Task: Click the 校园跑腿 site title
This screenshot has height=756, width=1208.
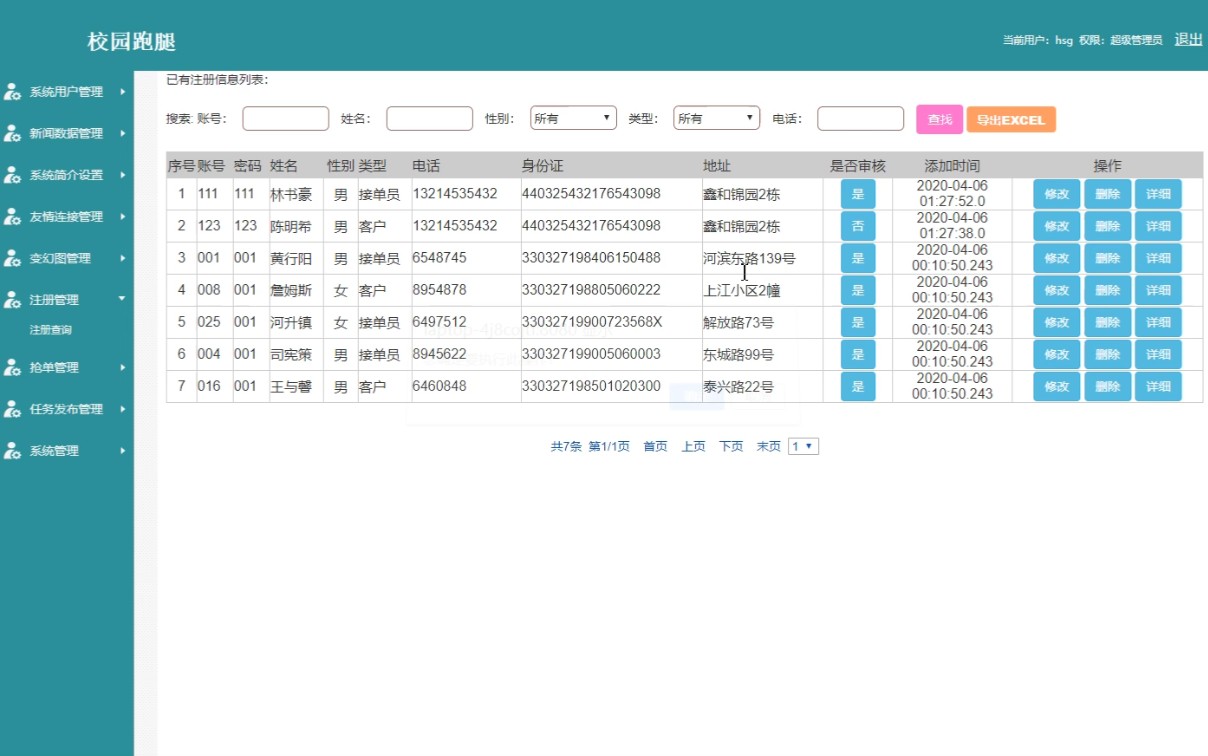Action: click(131, 42)
